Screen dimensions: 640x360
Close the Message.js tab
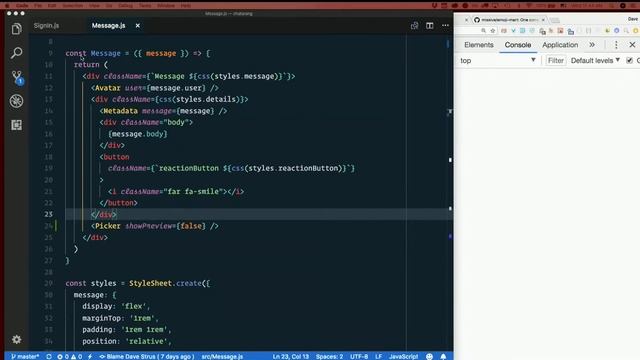138,25
